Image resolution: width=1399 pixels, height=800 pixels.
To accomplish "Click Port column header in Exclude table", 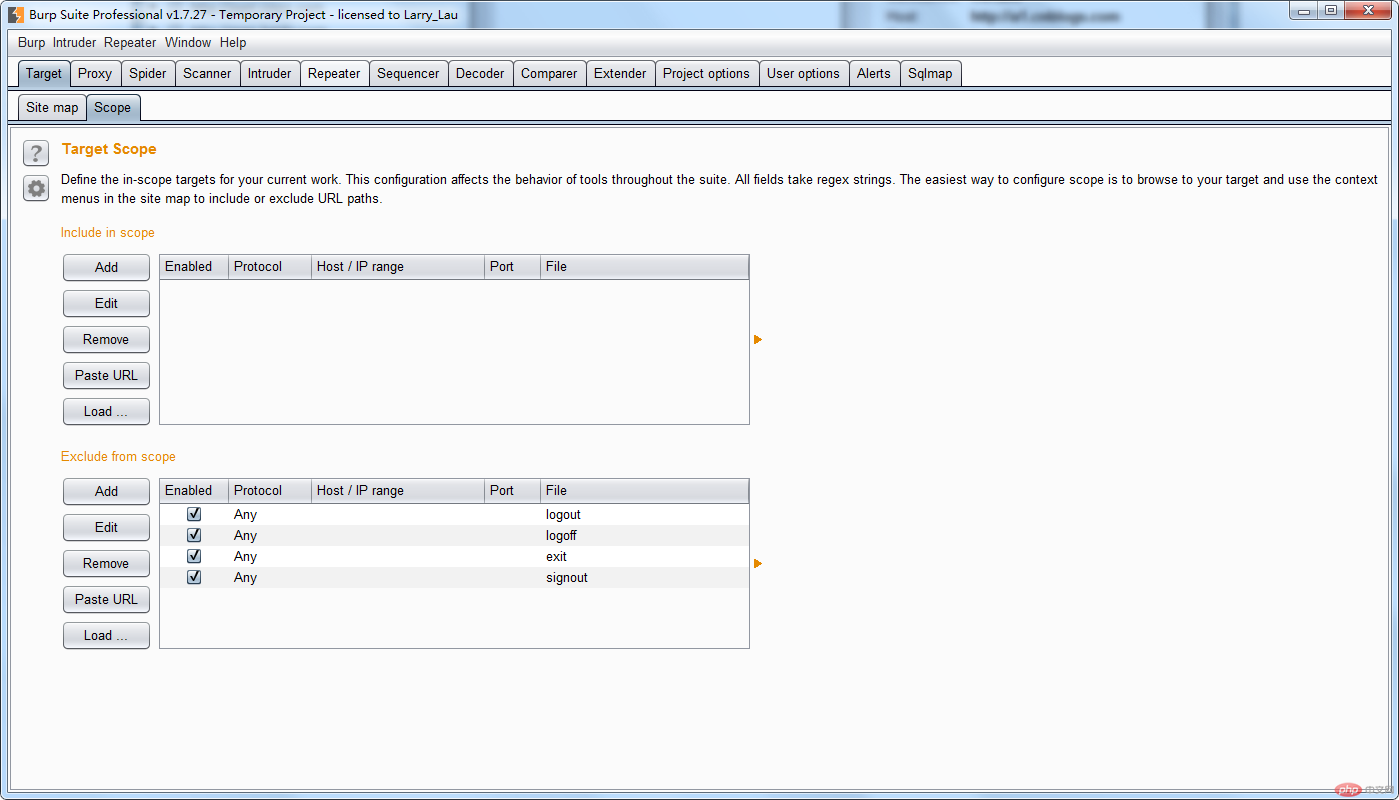I will click(x=513, y=491).
